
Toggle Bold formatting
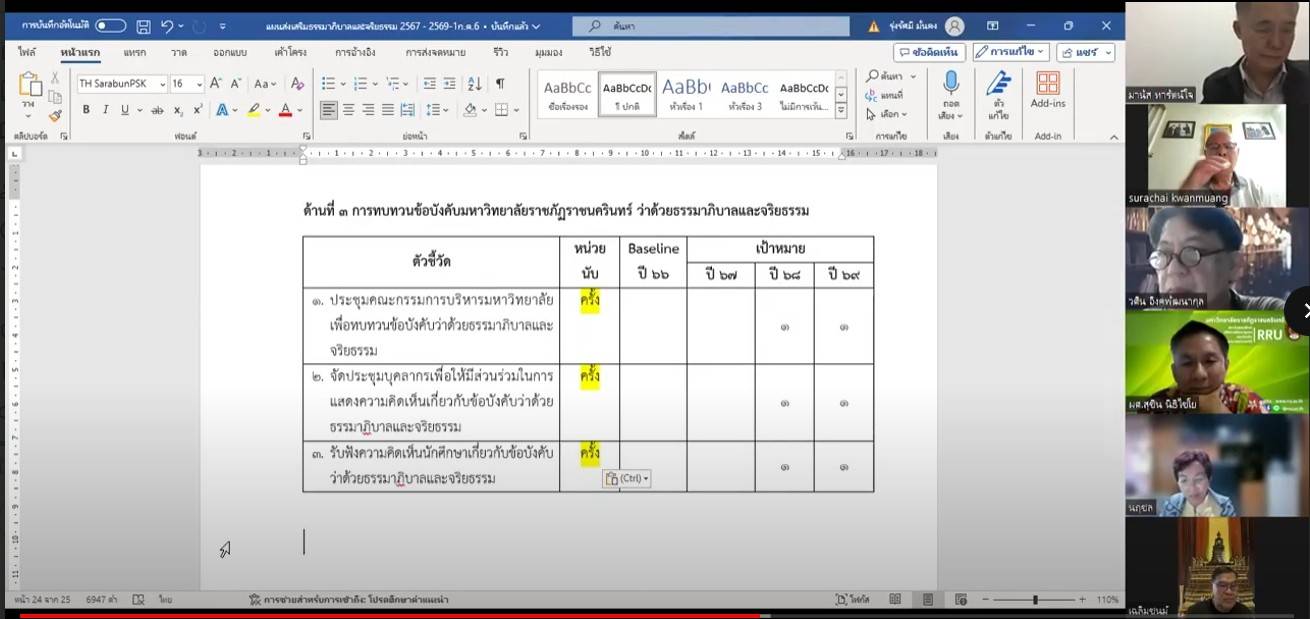[x=87, y=110]
